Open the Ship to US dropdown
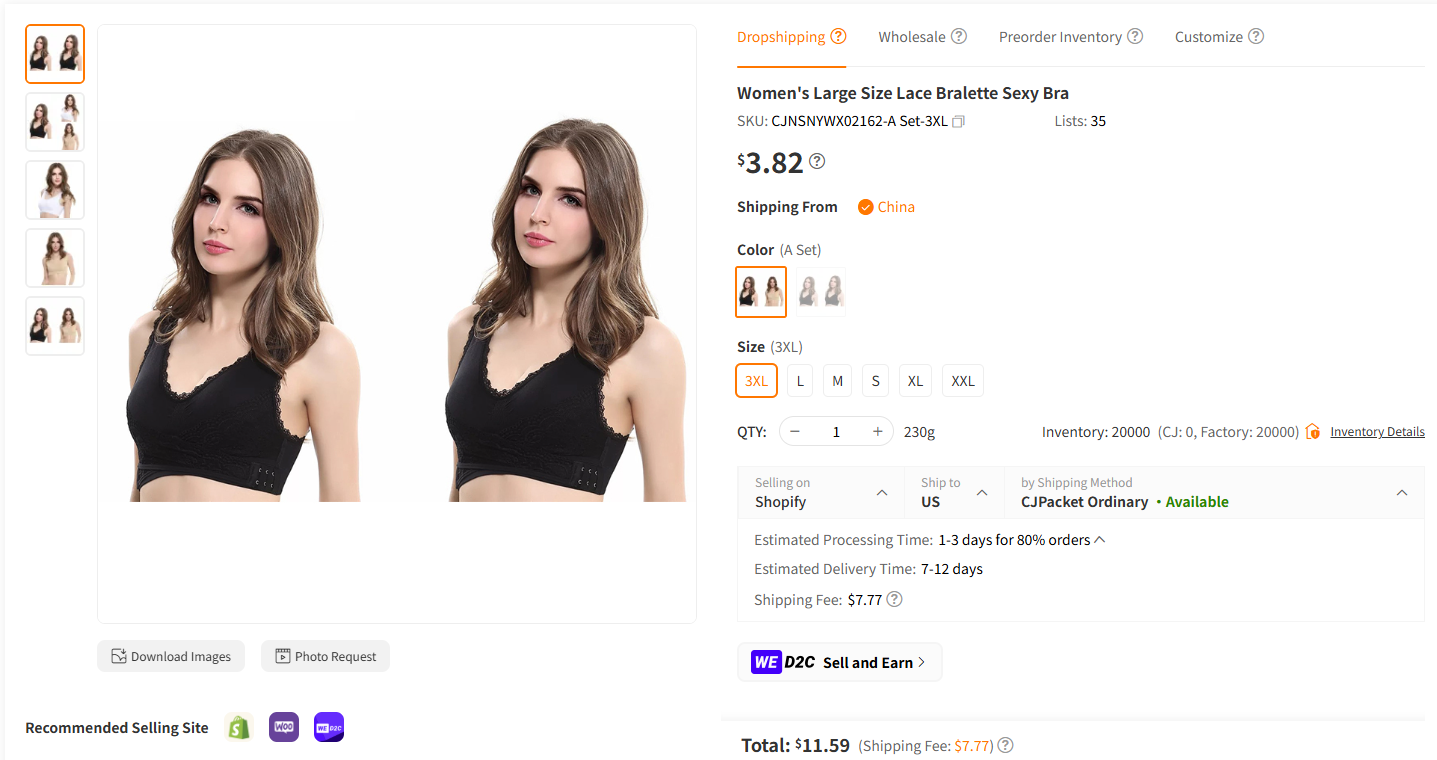Image resolution: width=1437 pixels, height=760 pixels. coord(982,492)
